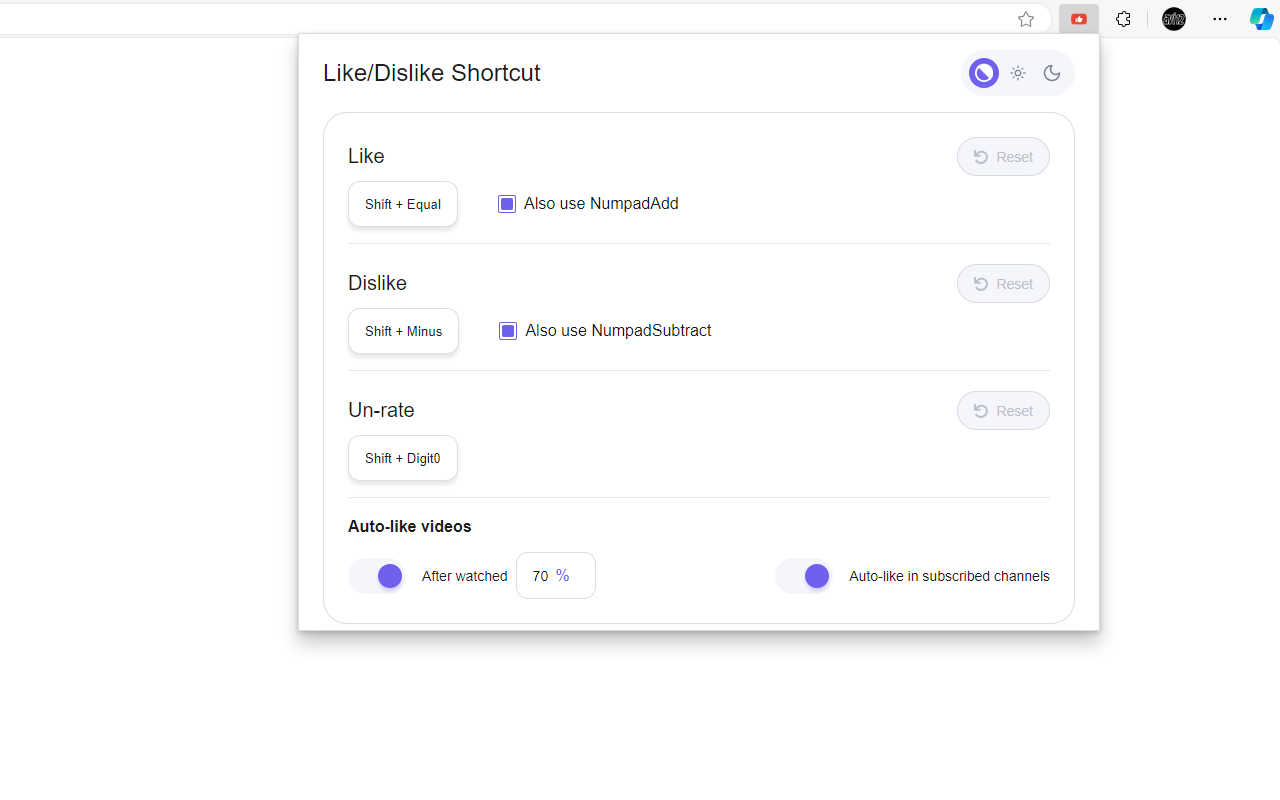Select the auto theme icon
The width and height of the screenshot is (1280, 800).
(x=984, y=73)
